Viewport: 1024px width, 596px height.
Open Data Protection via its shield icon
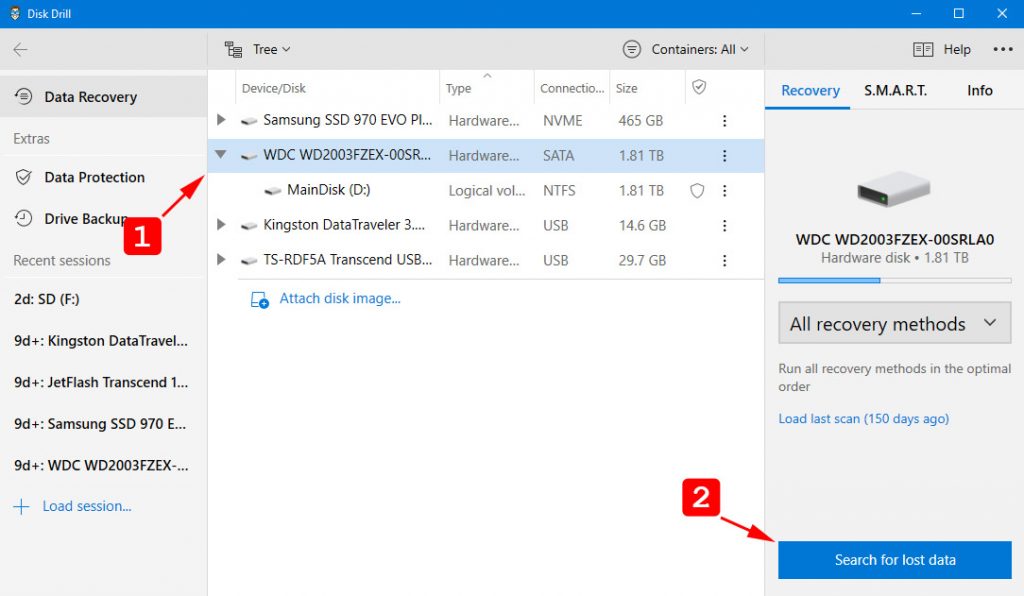(x=22, y=177)
